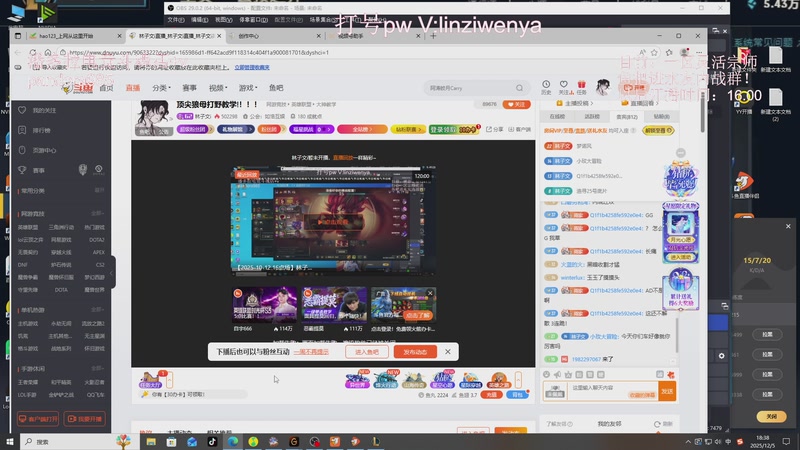Open the 关注 heart icon in Douyu header
This screenshot has height=450, width=800.
pos(563,84)
